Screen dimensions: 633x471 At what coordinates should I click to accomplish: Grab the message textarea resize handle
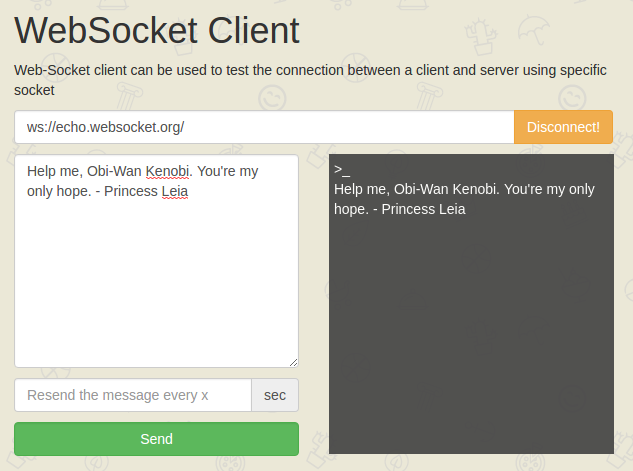click(293, 362)
